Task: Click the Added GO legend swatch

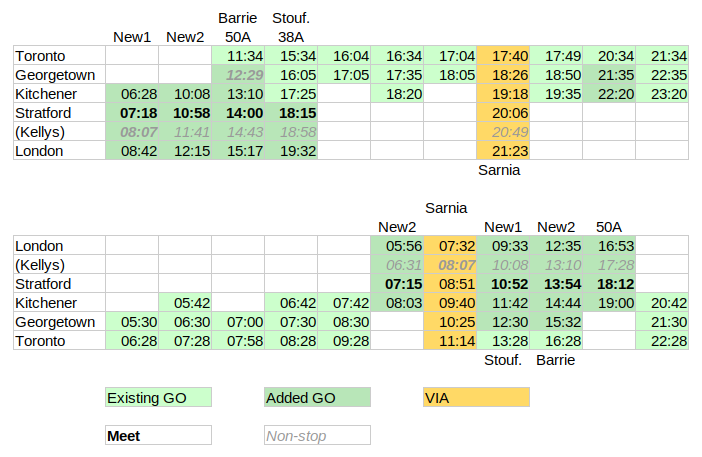Action: (317, 398)
